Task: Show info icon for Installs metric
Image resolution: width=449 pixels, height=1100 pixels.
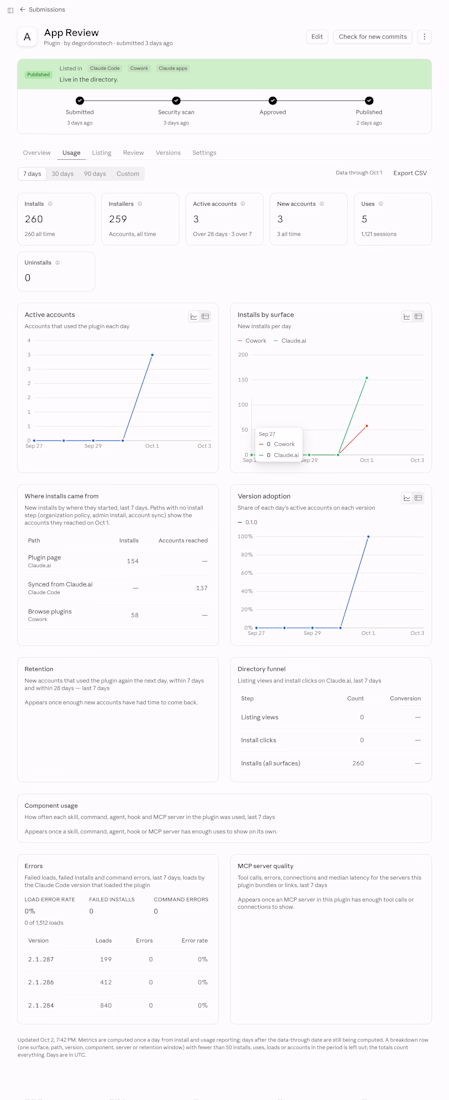Action: point(51,204)
